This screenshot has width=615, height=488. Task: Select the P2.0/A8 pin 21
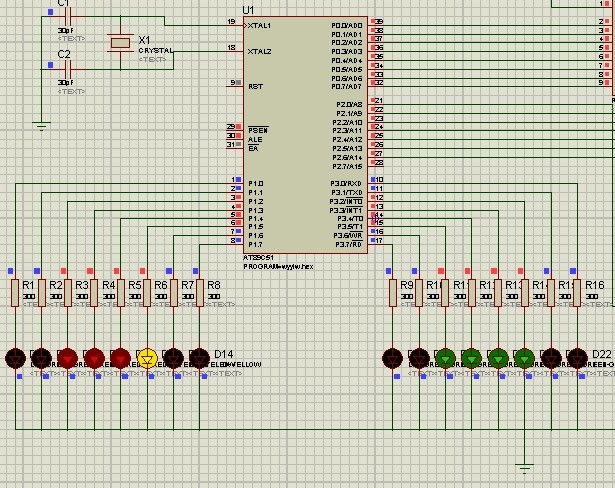[x=376, y=102]
